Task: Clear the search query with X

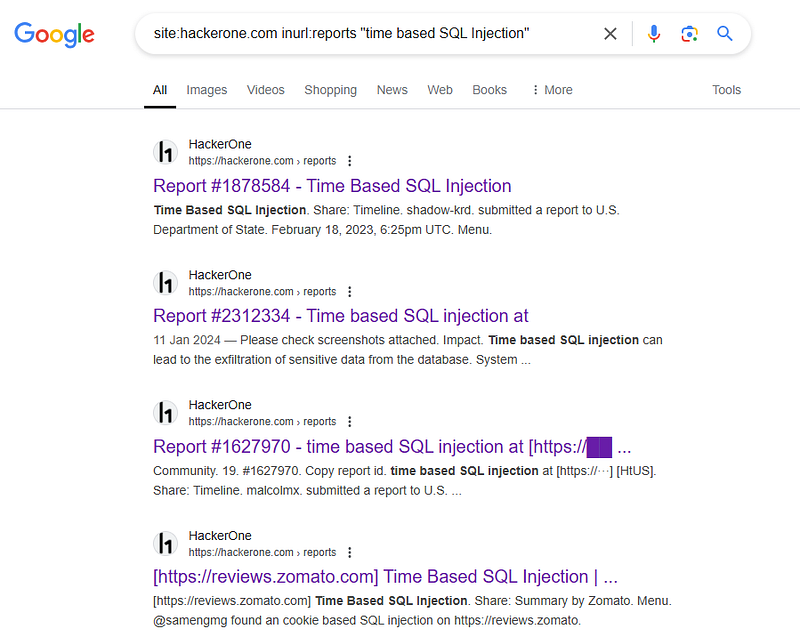Action: point(610,34)
